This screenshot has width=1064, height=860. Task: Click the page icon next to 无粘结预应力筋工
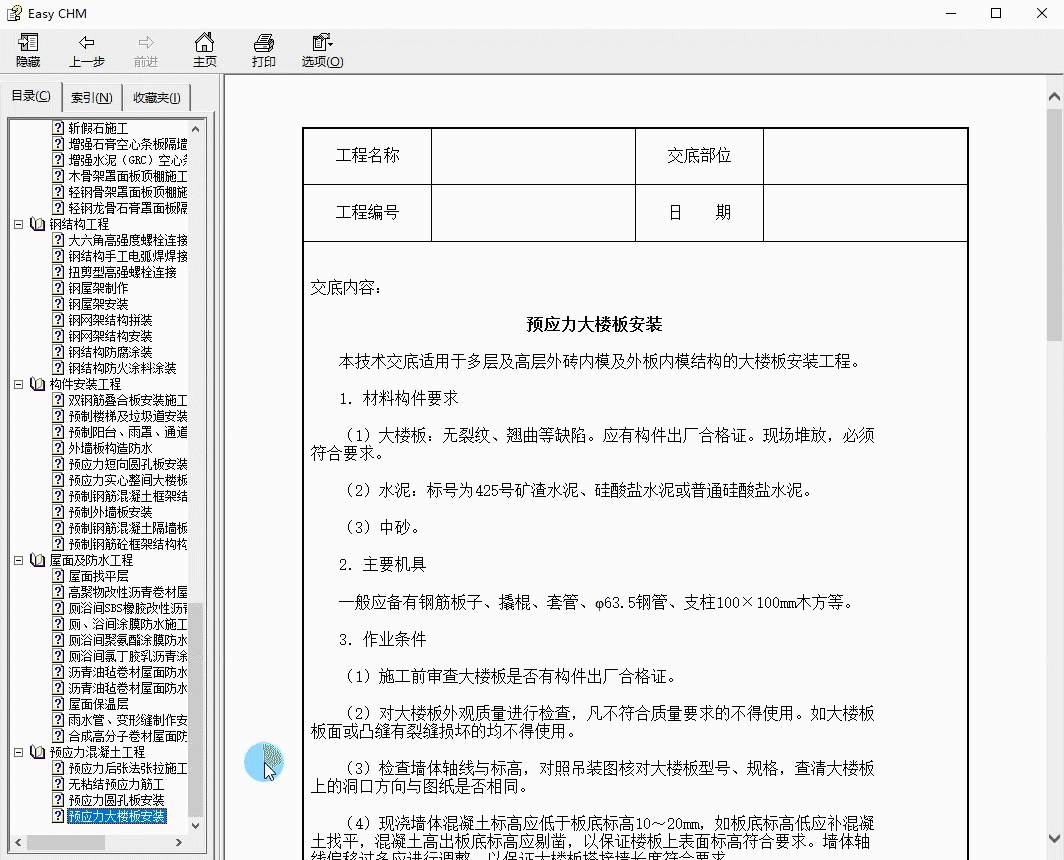pos(58,784)
